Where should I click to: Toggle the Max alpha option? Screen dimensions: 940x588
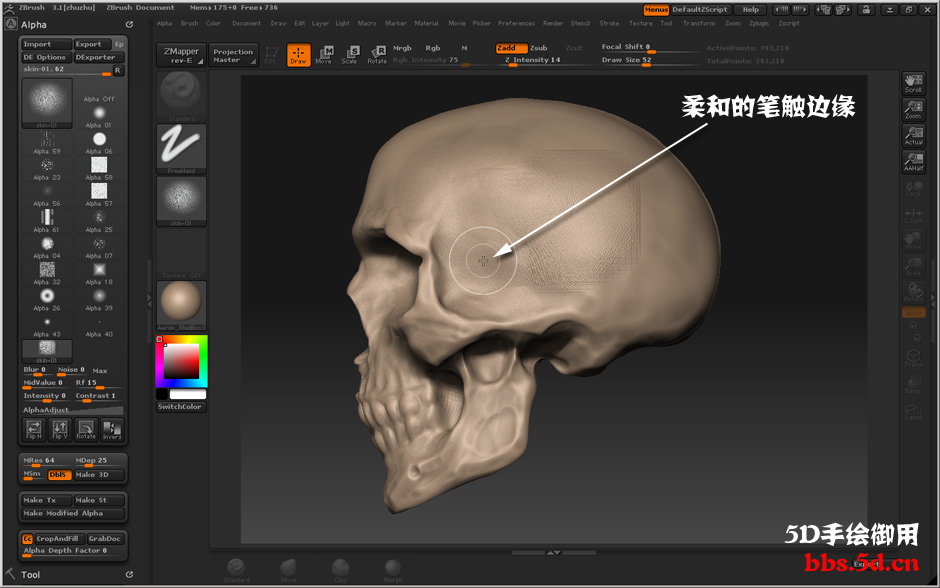click(100, 370)
